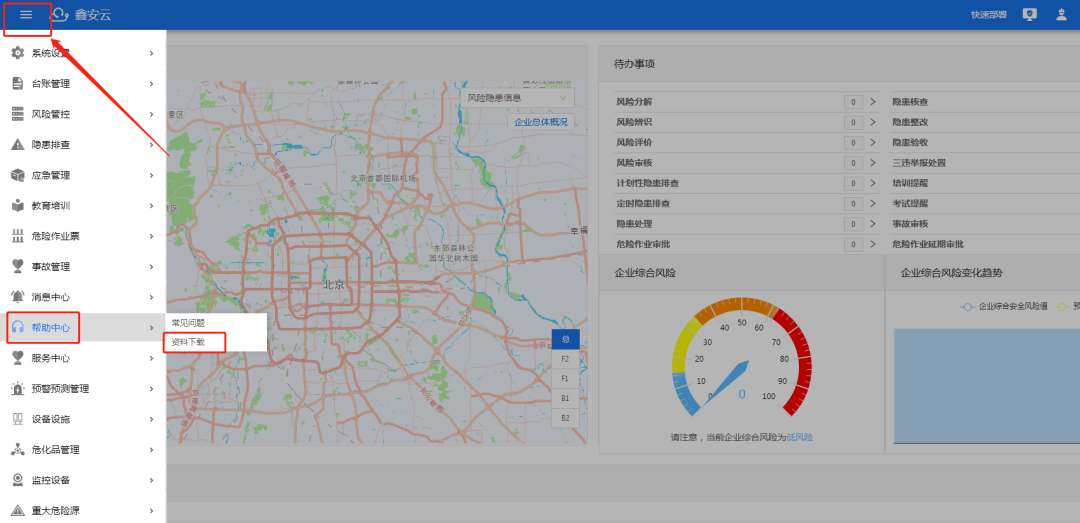Image resolution: width=1080 pixels, height=523 pixels.
Task: Select 常见问题 in the submenu
Action: click(x=188, y=323)
